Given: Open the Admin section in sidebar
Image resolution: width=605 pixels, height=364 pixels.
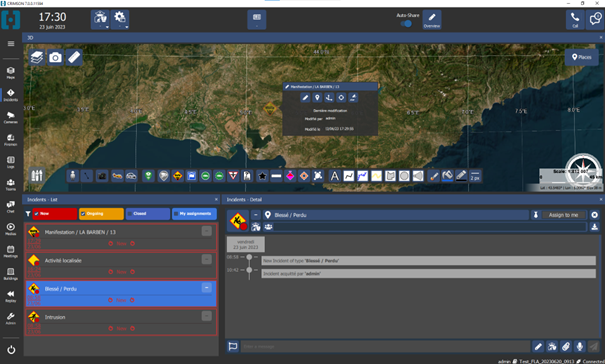Looking at the screenshot, I should point(11,318).
